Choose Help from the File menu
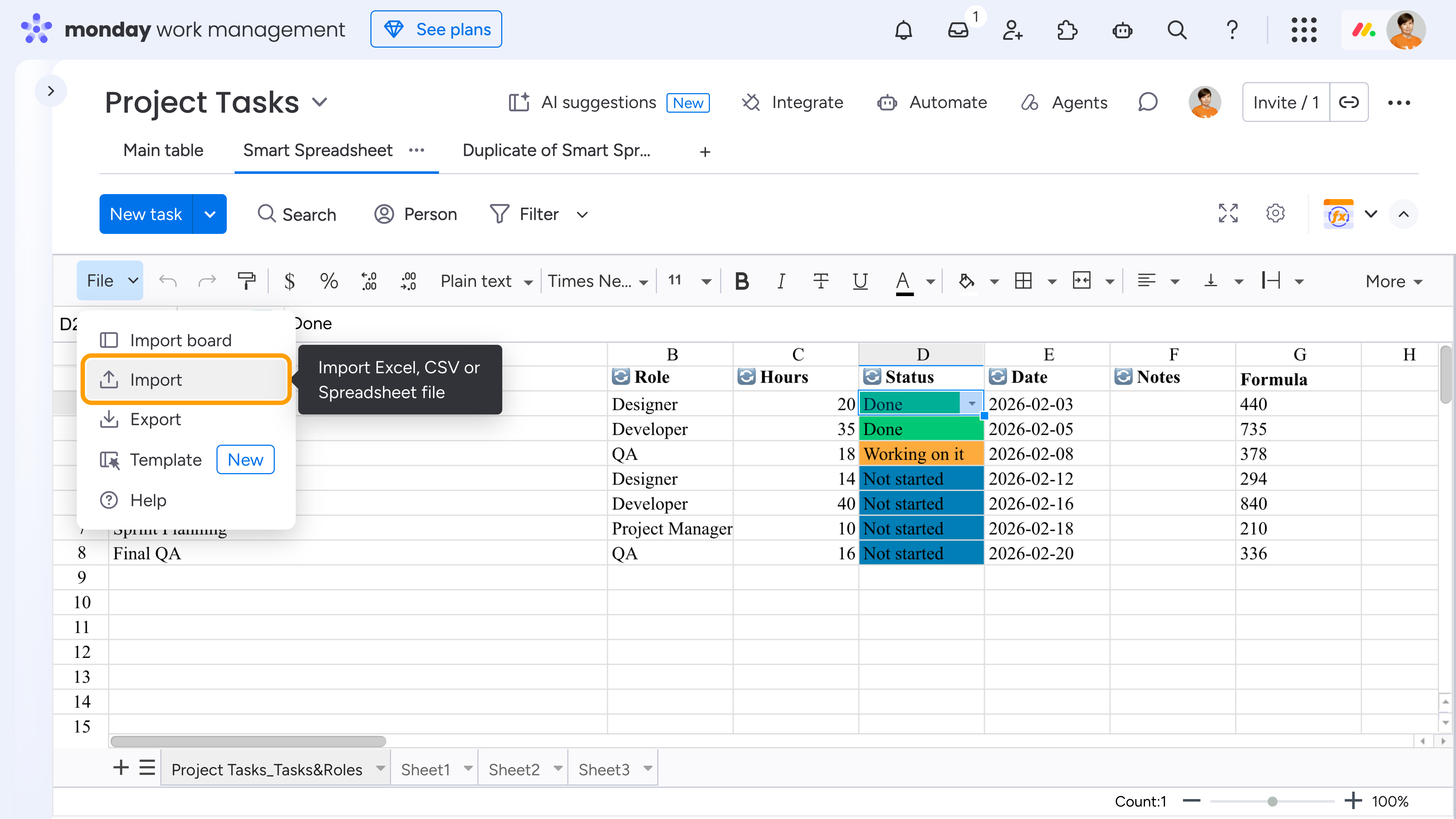Viewport: 1456px width, 819px height. [186, 500]
